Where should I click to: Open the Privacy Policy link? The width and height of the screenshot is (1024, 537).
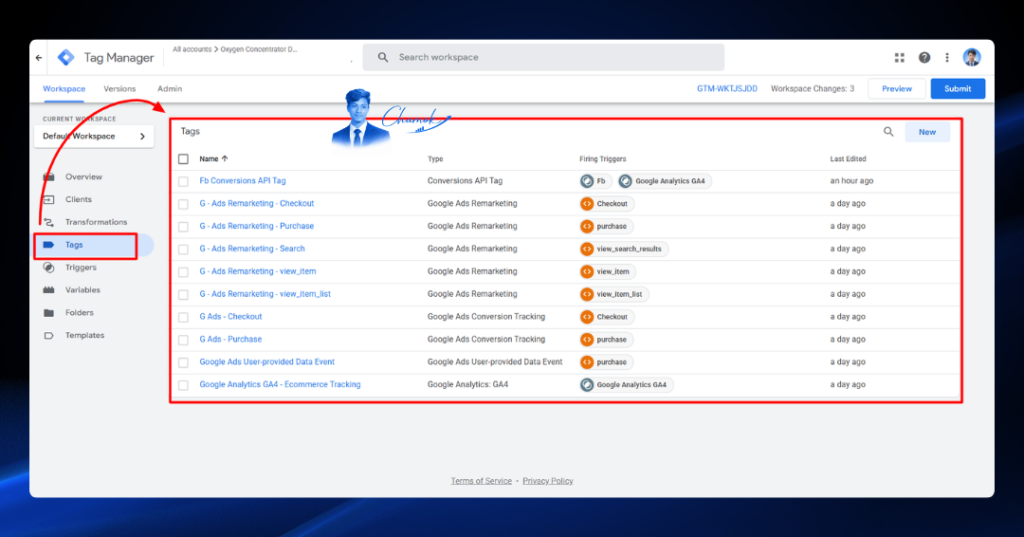pyautogui.click(x=547, y=481)
